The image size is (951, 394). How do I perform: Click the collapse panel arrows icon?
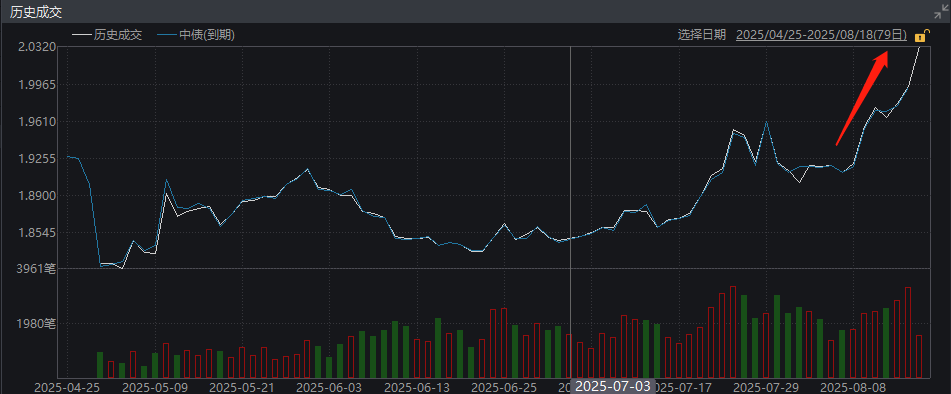click(940, 11)
